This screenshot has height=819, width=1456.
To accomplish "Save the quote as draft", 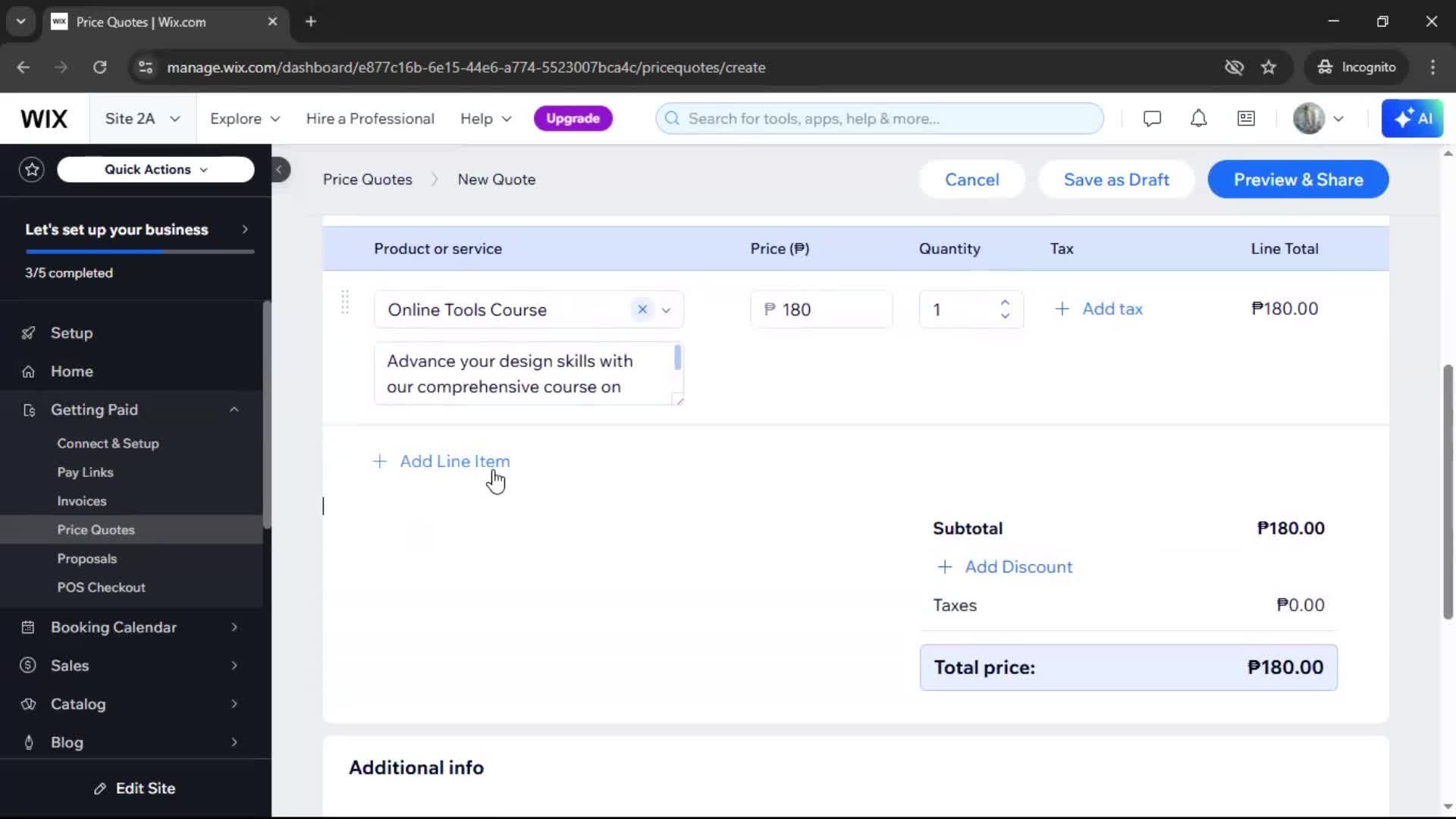I will pyautogui.click(x=1116, y=180).
